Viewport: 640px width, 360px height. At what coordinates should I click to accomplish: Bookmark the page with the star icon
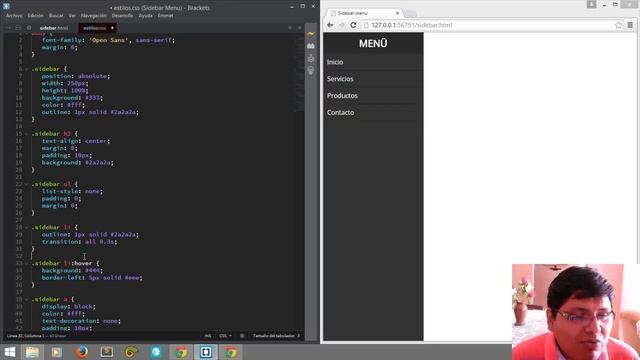click(618, 25)
